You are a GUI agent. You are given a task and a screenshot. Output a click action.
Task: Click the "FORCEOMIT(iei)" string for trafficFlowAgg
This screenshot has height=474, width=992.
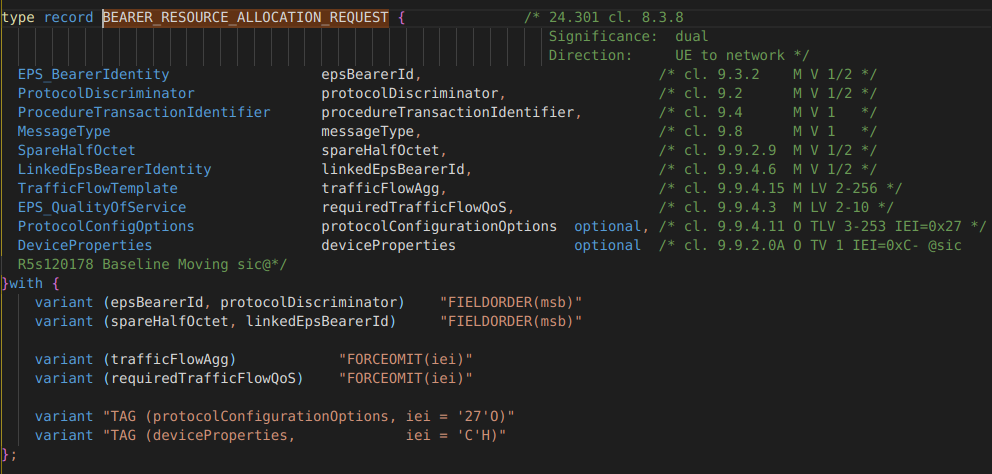click(x=406, y=359)
